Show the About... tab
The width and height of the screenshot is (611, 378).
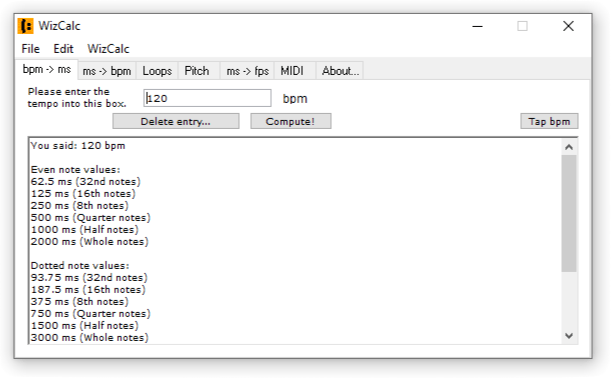pos(340,71)
